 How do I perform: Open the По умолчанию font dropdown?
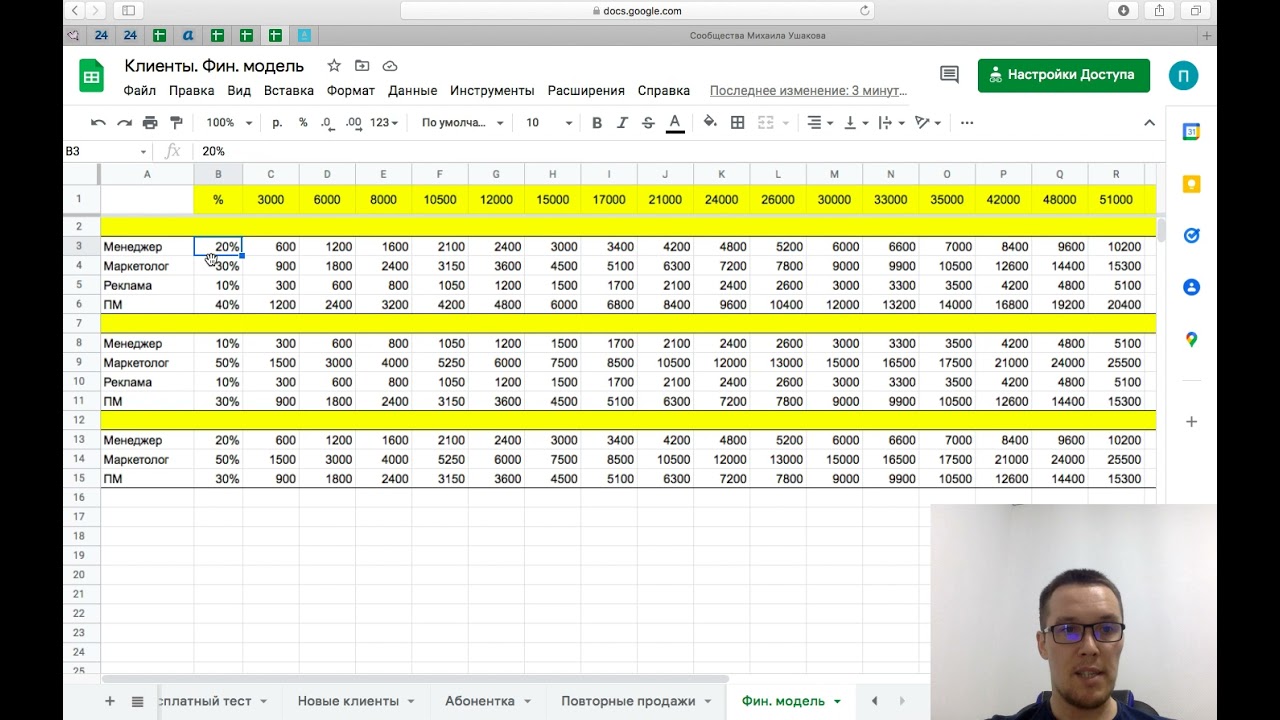pyautogui.click(x=462, y=123)
